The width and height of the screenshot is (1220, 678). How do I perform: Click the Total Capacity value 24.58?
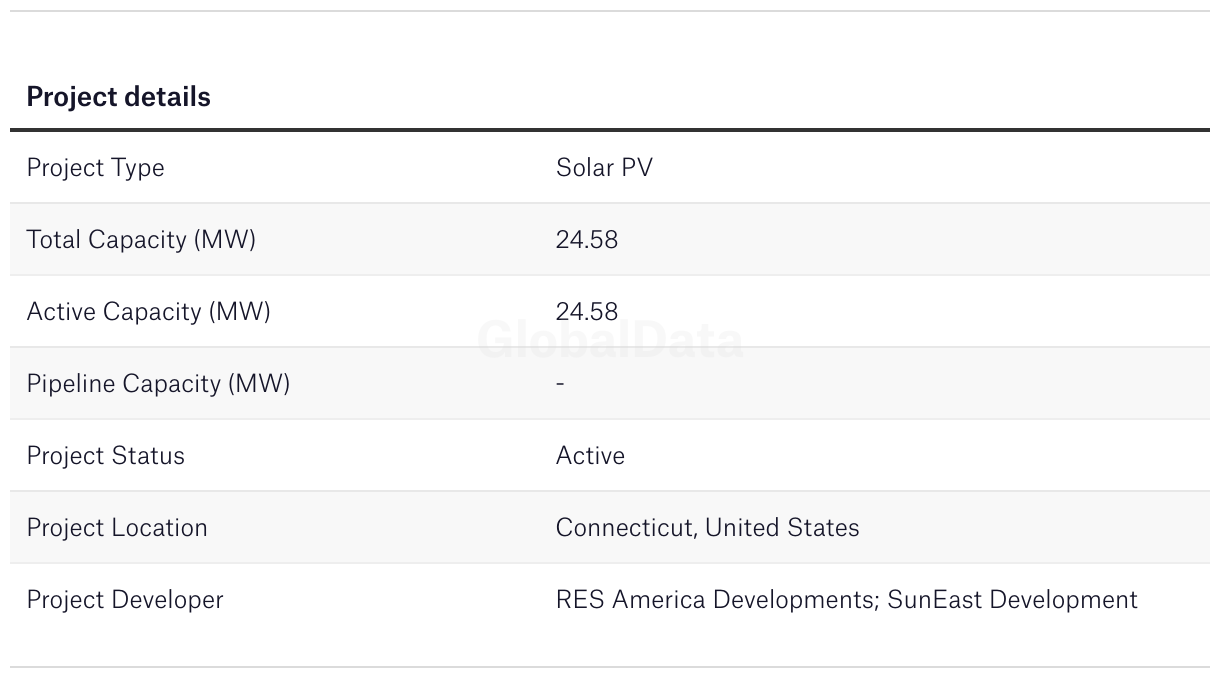(x=587, y=240)
